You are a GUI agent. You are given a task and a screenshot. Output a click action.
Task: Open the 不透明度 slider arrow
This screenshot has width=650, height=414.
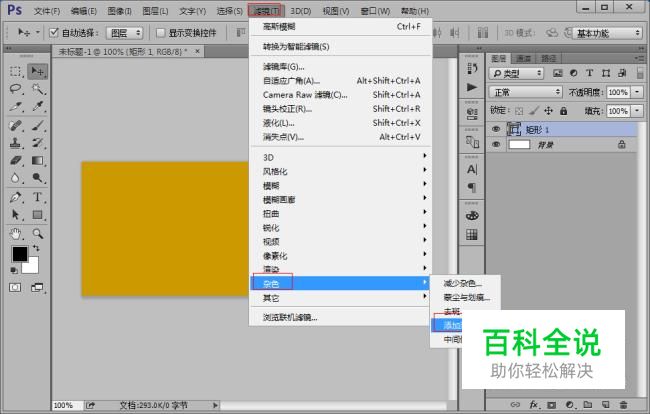(637, 92)
